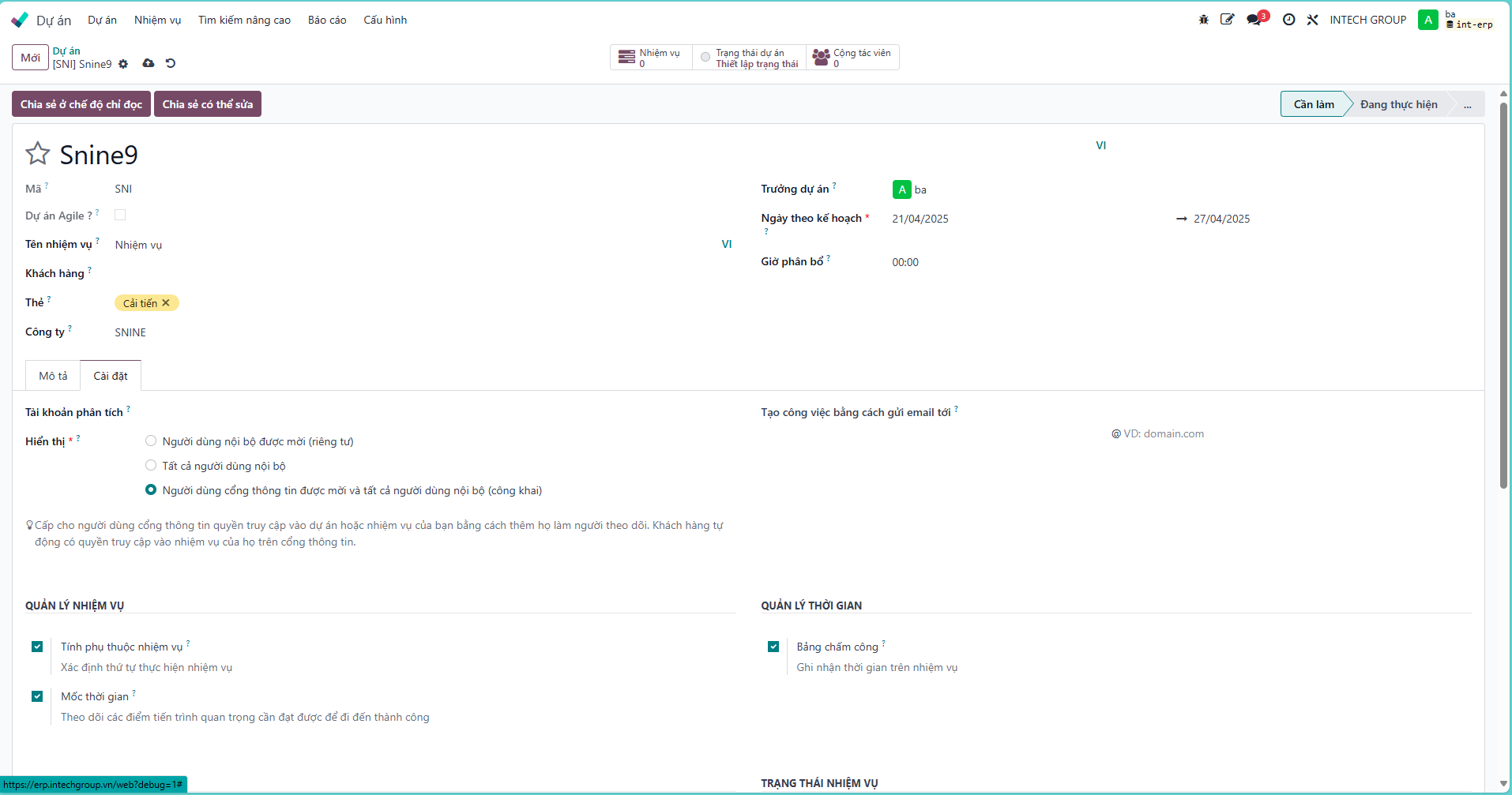Open Nhiệm vụ menu in top bar
Screen dimensions: 1512x795
[x=157, y=20]
